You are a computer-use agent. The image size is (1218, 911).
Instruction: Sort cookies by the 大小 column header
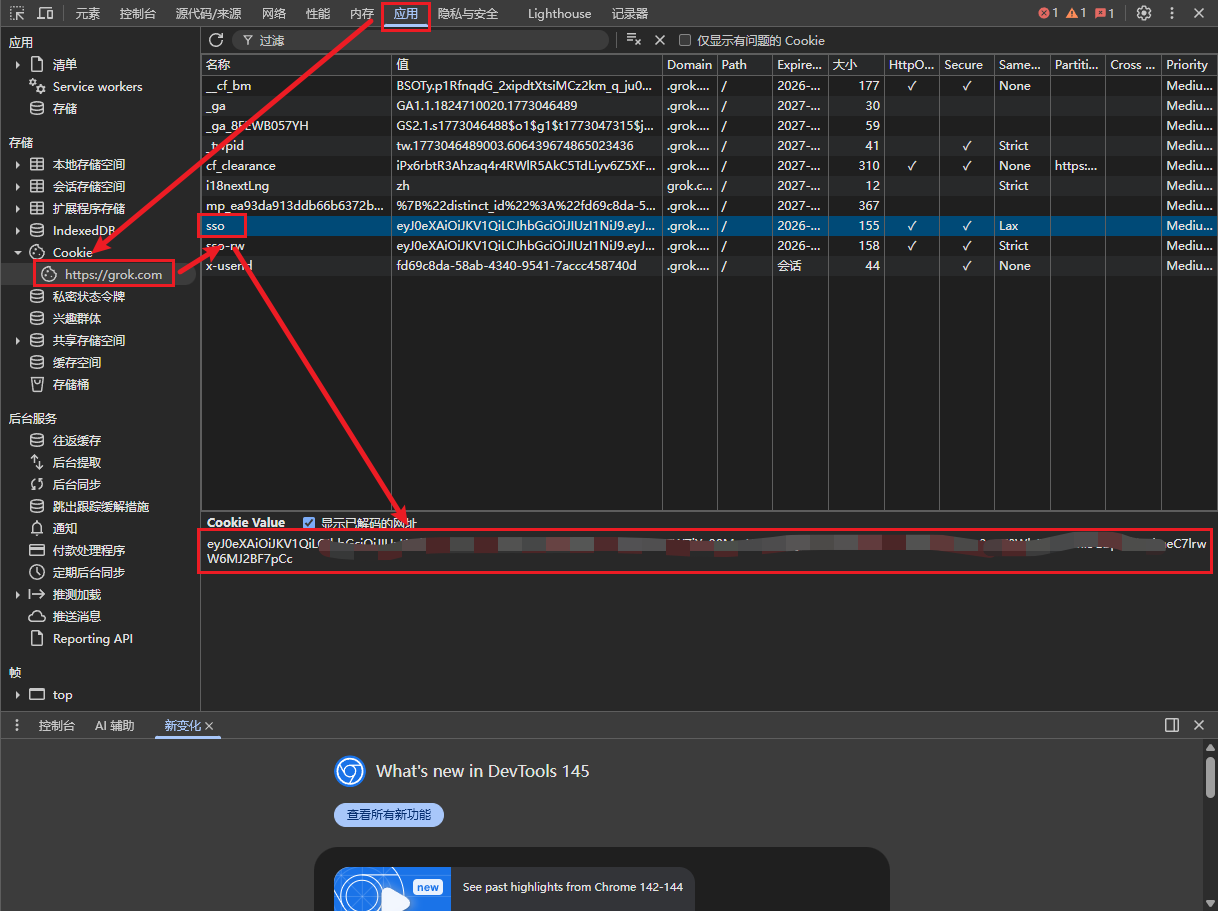click(855, 64)
